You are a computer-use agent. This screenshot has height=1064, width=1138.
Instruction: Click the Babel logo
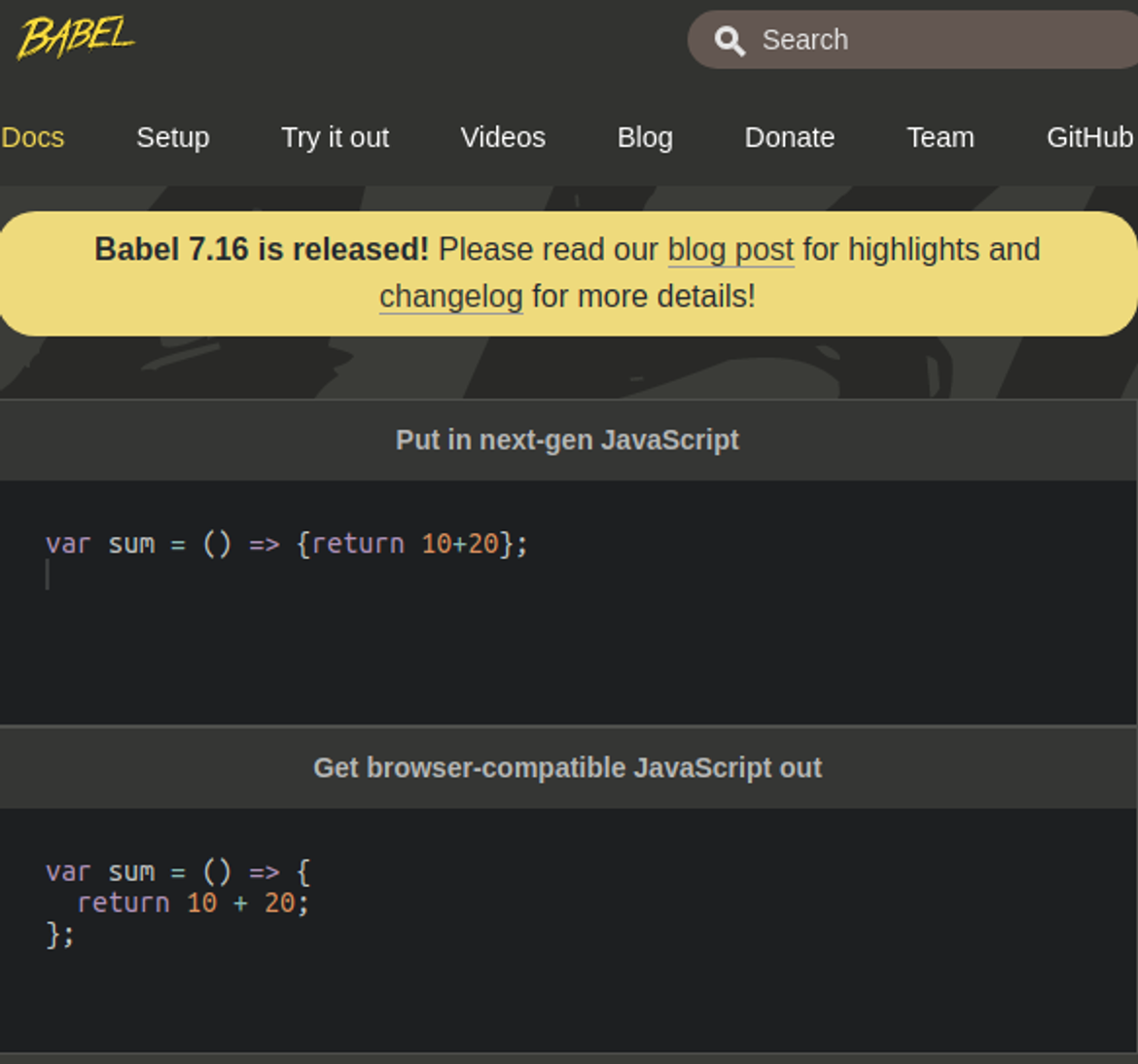[76, 36]
